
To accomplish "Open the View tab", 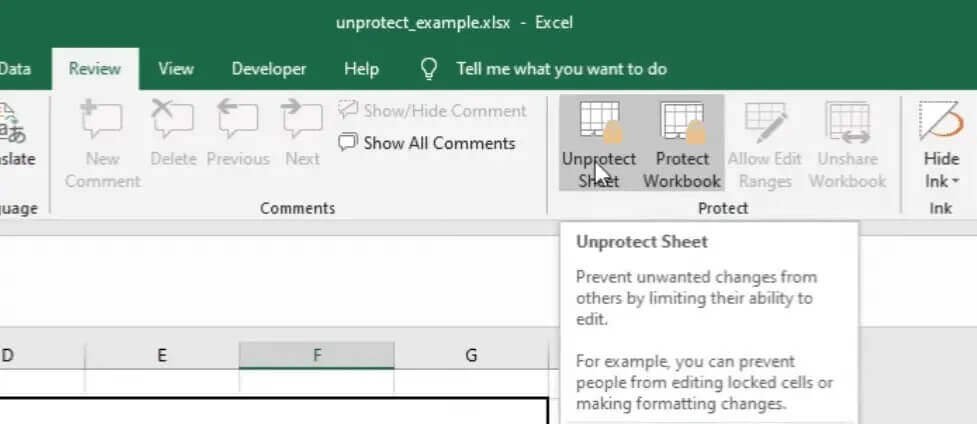I will pos(176,69).
